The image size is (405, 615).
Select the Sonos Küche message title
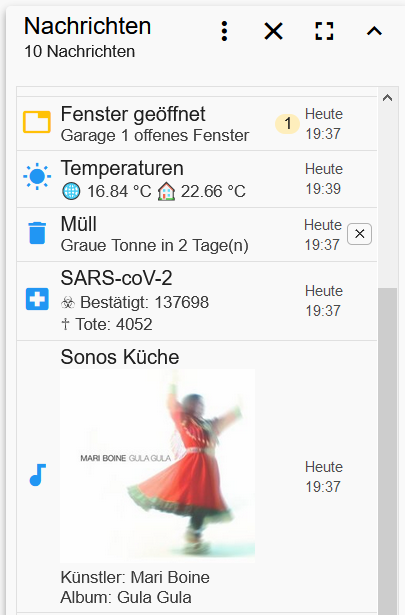pos(120,357)
